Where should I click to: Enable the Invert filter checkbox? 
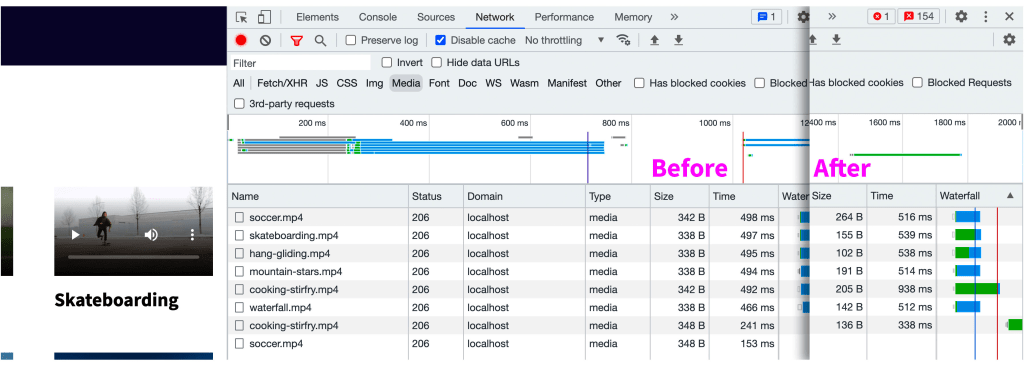click(x=387, y=63)
